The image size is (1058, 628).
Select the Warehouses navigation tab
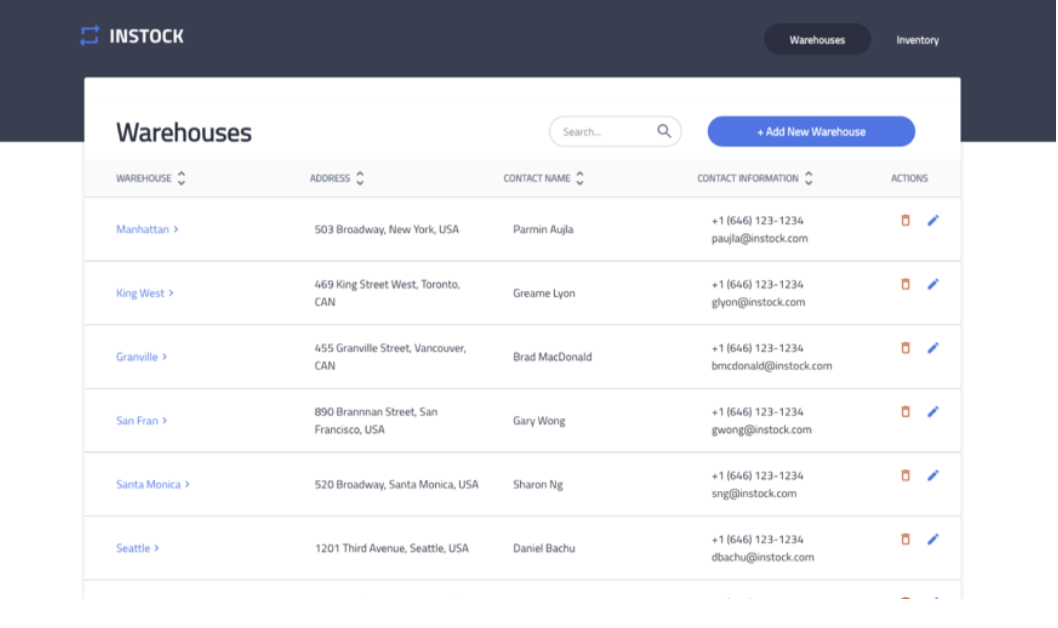(817, 40)
